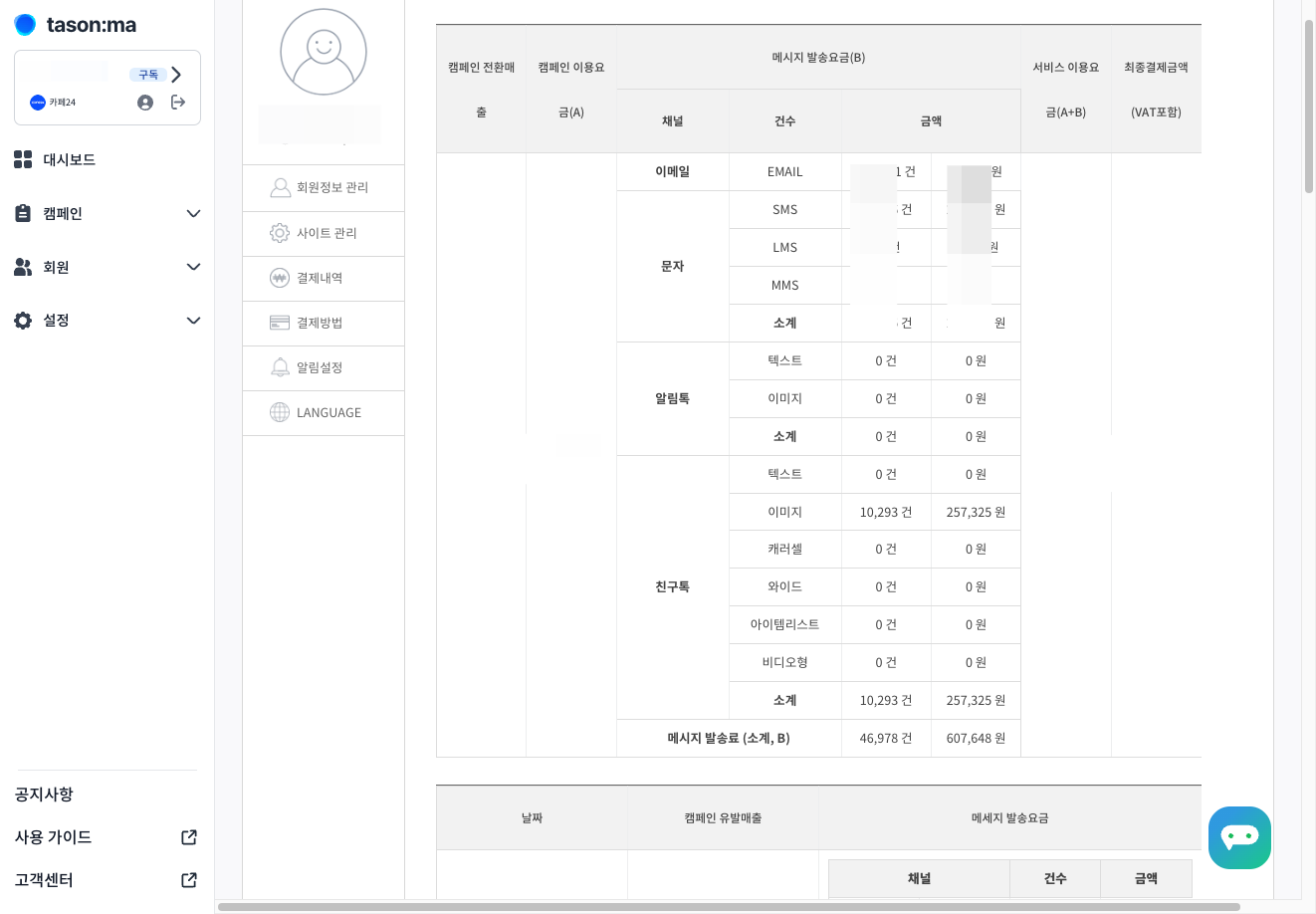
Task: Click the LANGUAGE globe icon
Action: point(280,412)
